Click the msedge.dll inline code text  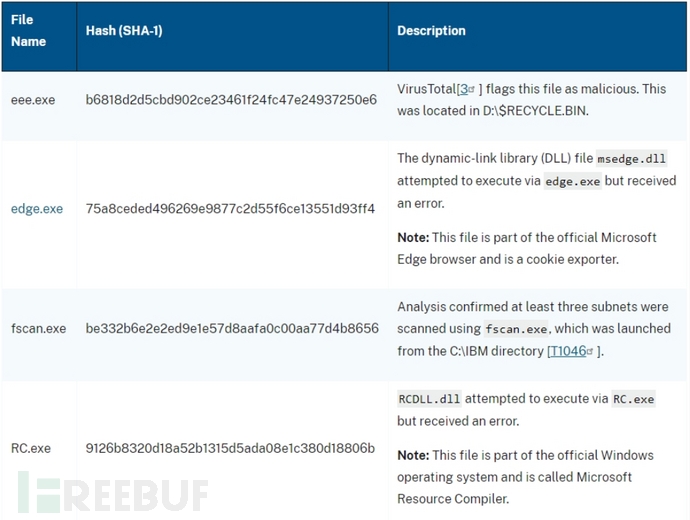click(631, 158)
